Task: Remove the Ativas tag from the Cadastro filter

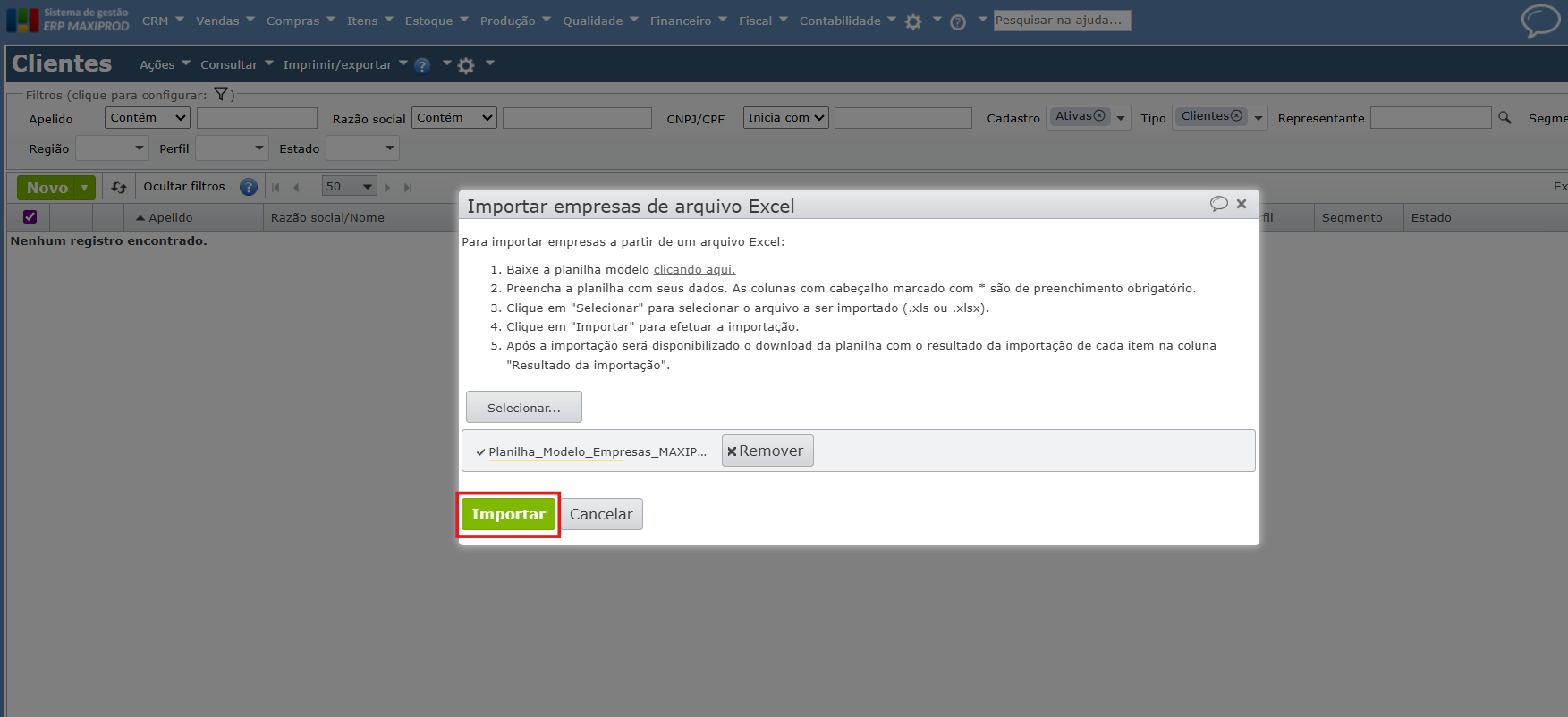Action: 1099,116
